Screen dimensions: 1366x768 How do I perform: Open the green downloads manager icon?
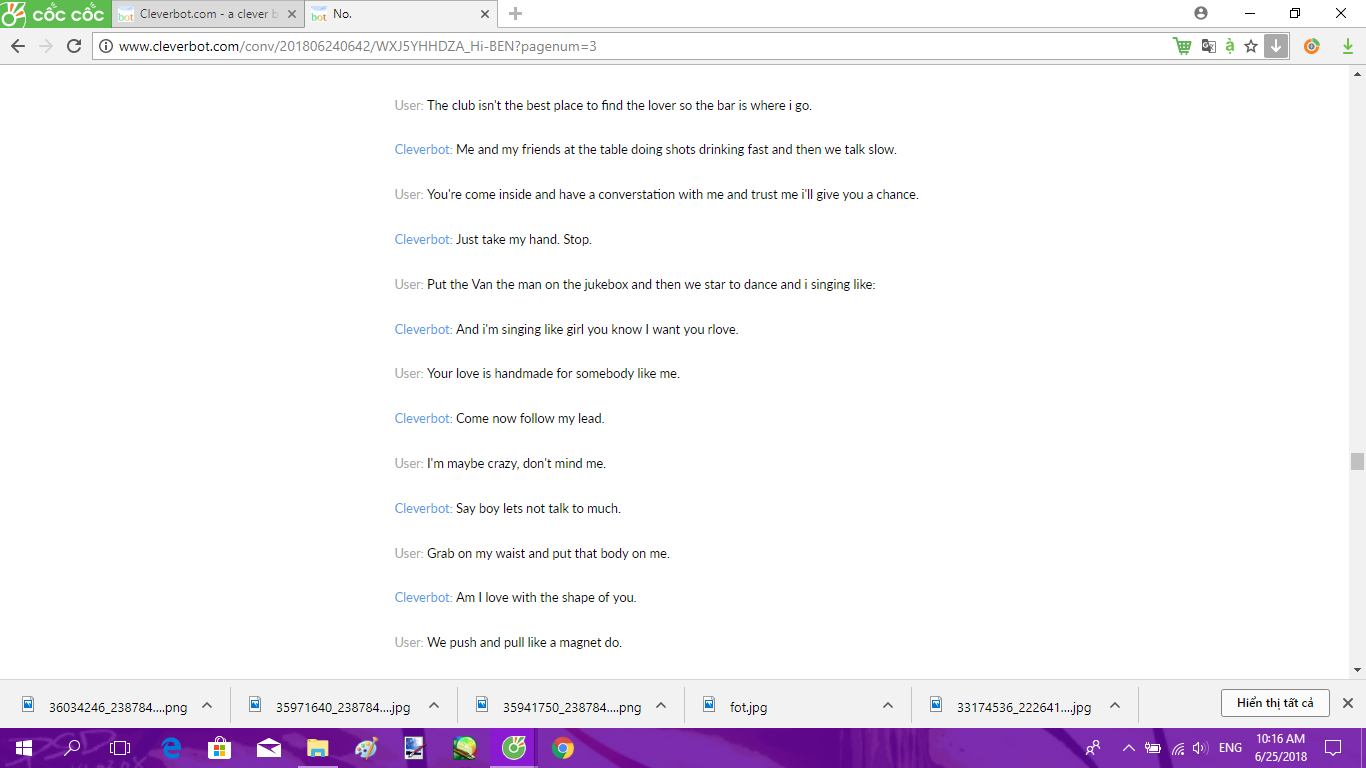pyautogui.click(x=1347, y=46)
